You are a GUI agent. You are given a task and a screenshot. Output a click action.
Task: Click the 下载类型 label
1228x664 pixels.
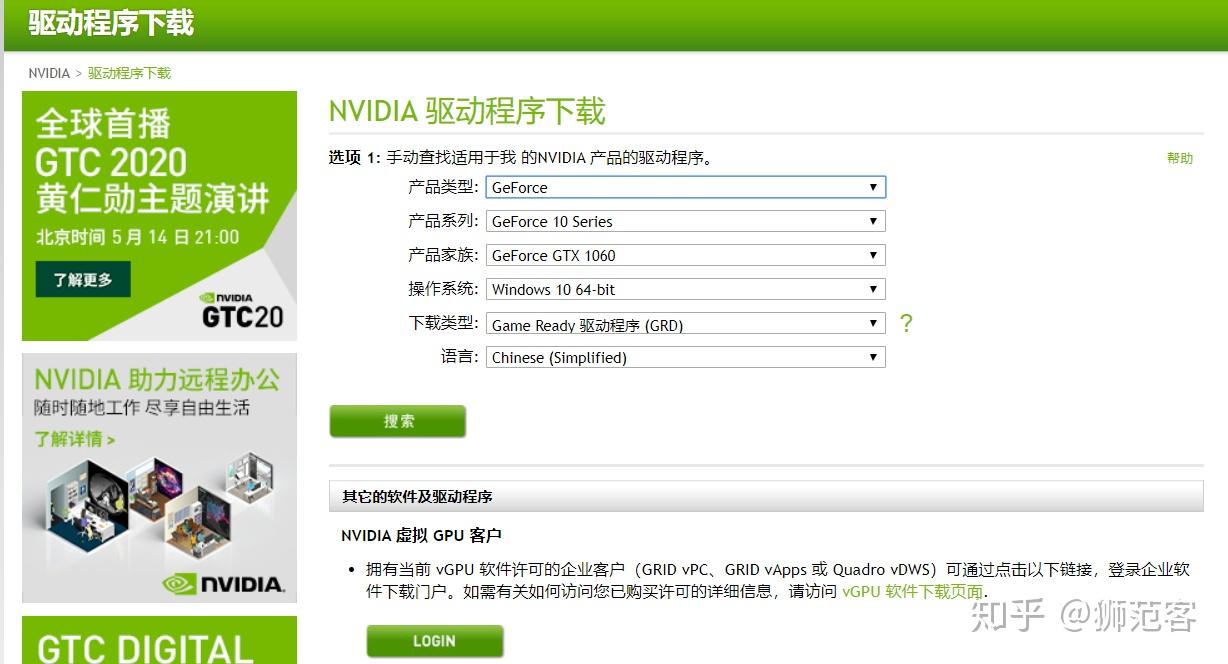(x=443, y=324)
